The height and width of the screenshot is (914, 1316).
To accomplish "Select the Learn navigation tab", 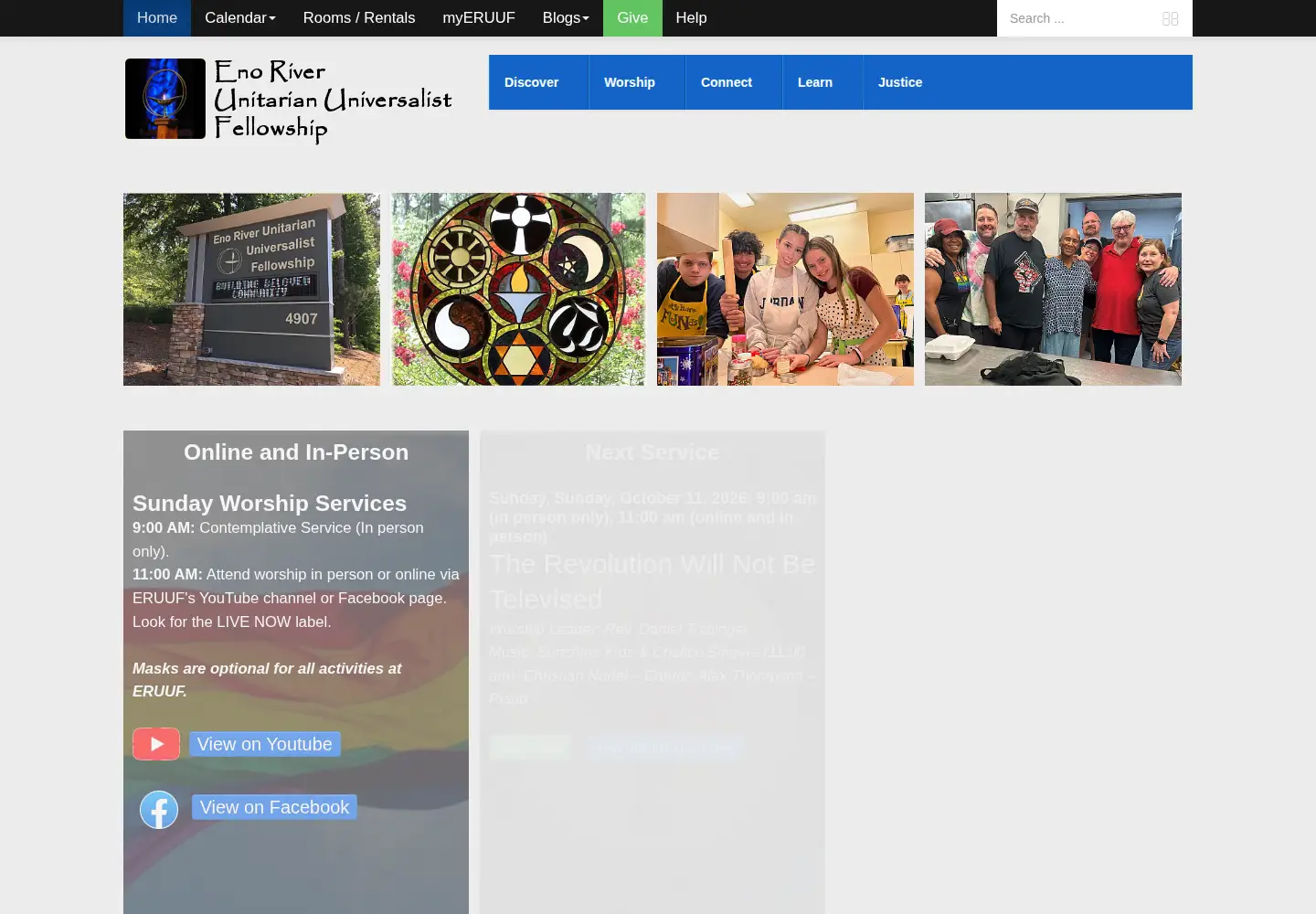I will [822, 82].
